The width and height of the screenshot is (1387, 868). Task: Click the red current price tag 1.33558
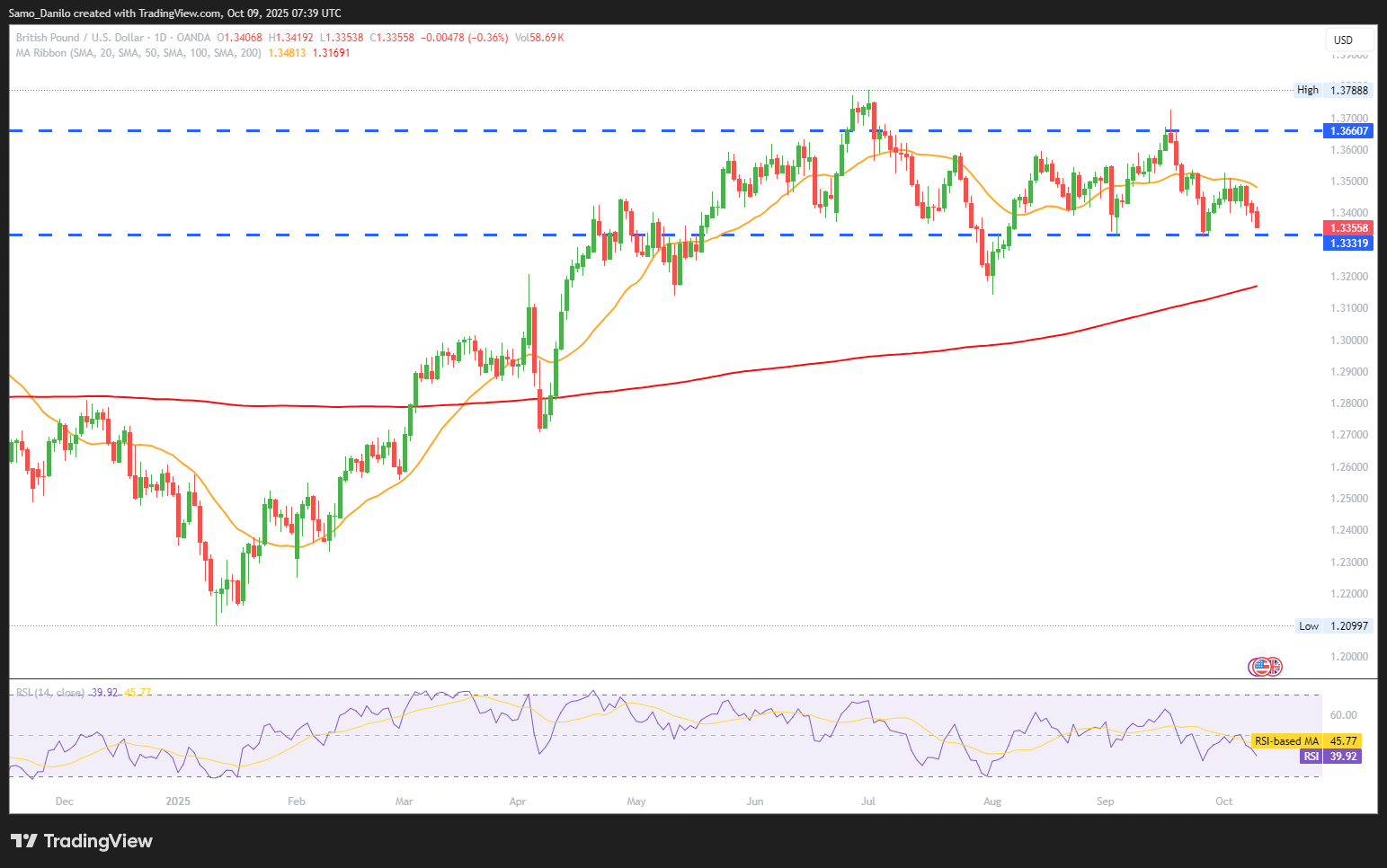[1348, 228]
